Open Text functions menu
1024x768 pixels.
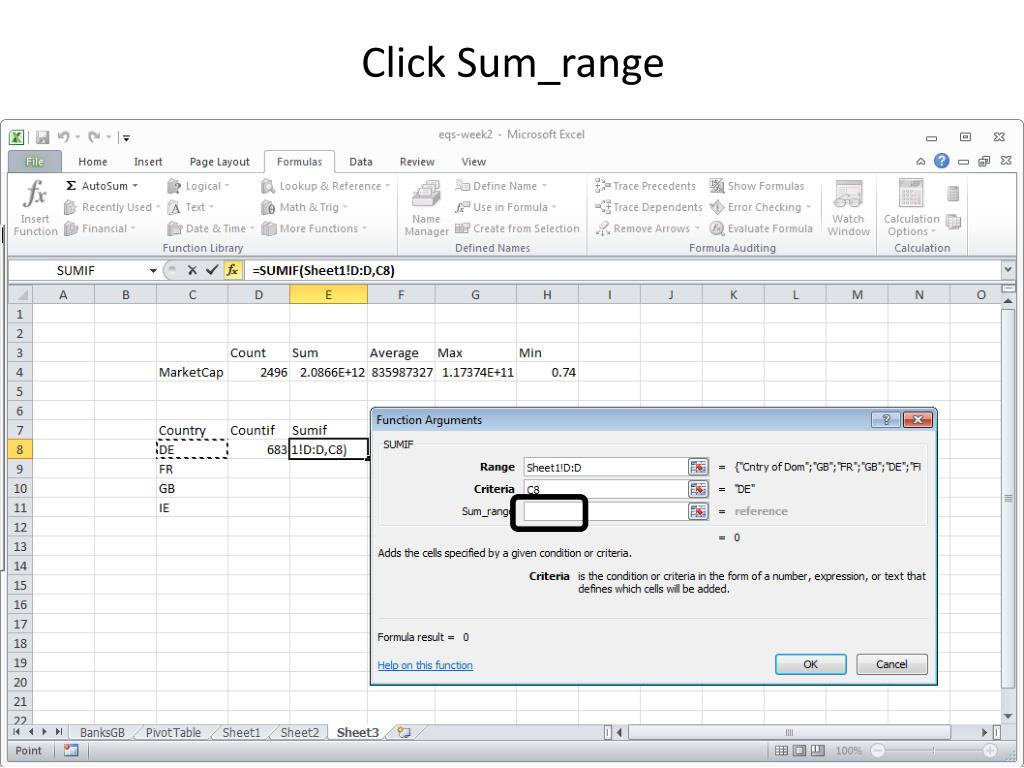coord(191,207)
